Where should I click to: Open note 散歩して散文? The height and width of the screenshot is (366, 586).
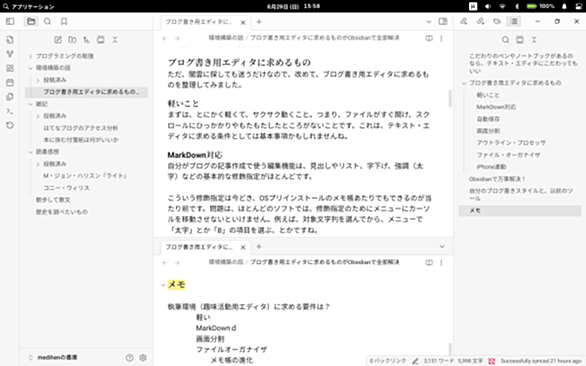pos(53,200)
